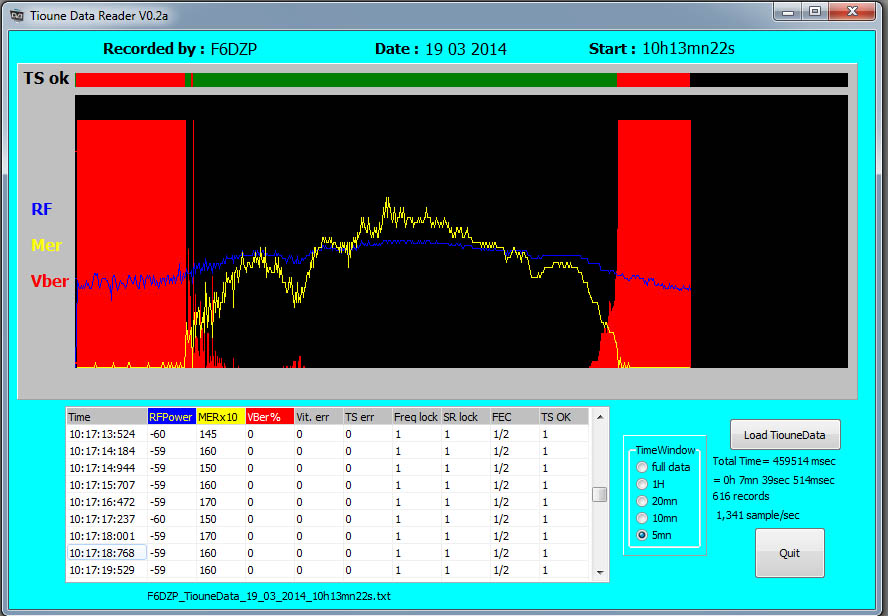Click the table's vertical scrollbar thumb

(x=601, y=492)
